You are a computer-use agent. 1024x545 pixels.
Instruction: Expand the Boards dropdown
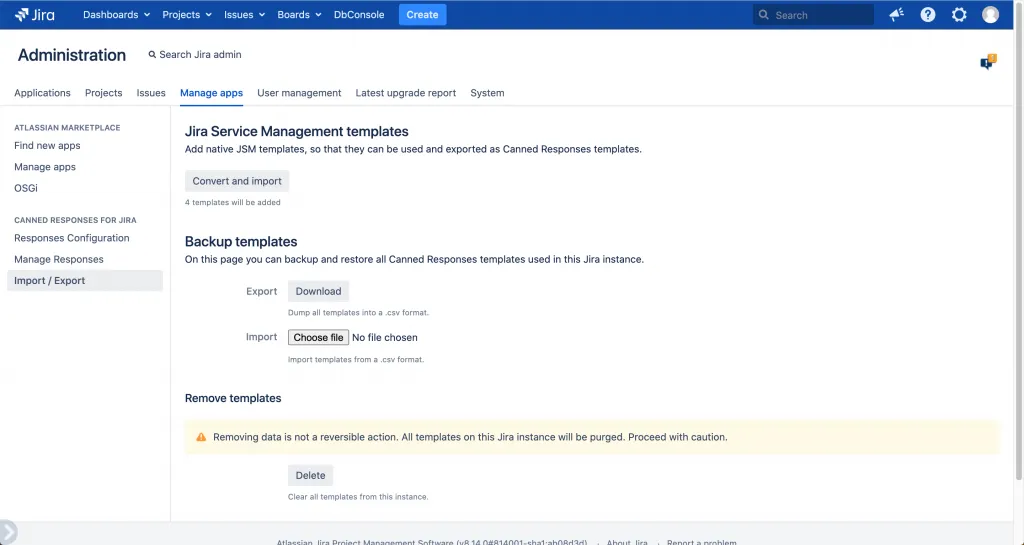[x=299, y=14]
